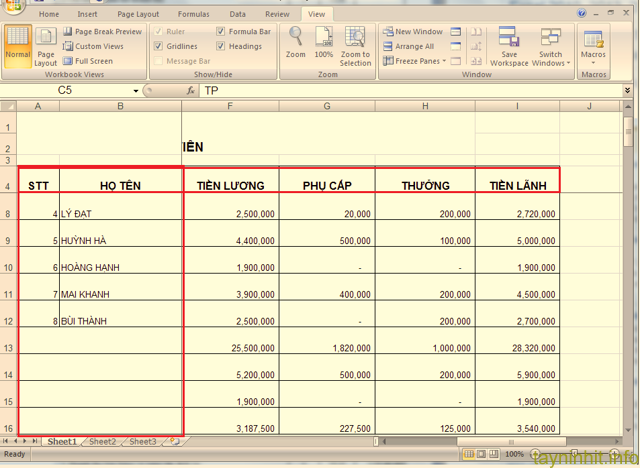This screenshot has height=468, width=640.
Task: Switch to Normal workbook view
Action: click(x=17, y=45)
